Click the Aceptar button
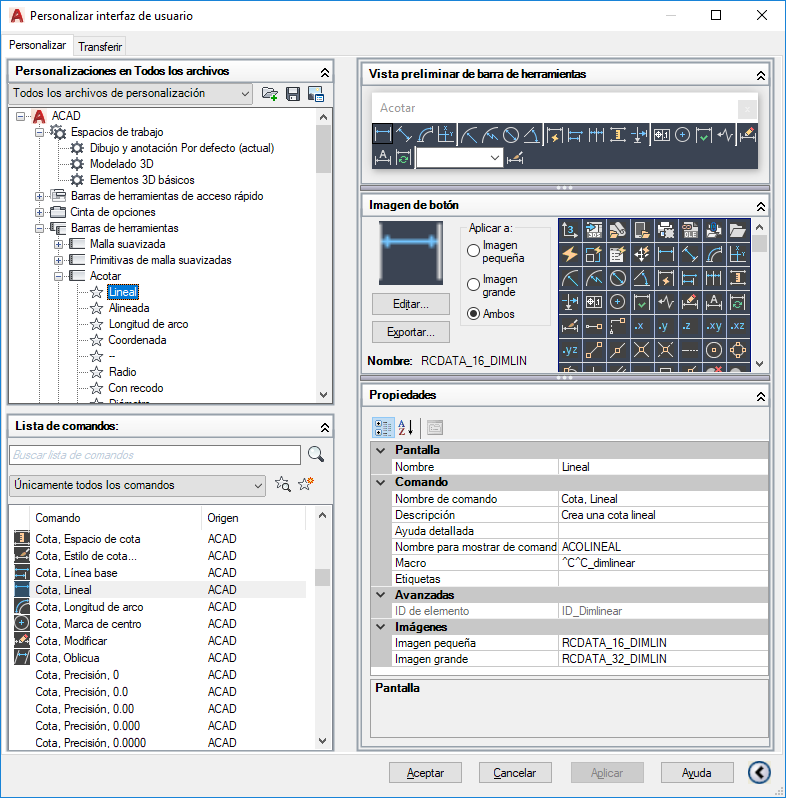The width and height of the screenshot is (786, 798). pos(425,773)
